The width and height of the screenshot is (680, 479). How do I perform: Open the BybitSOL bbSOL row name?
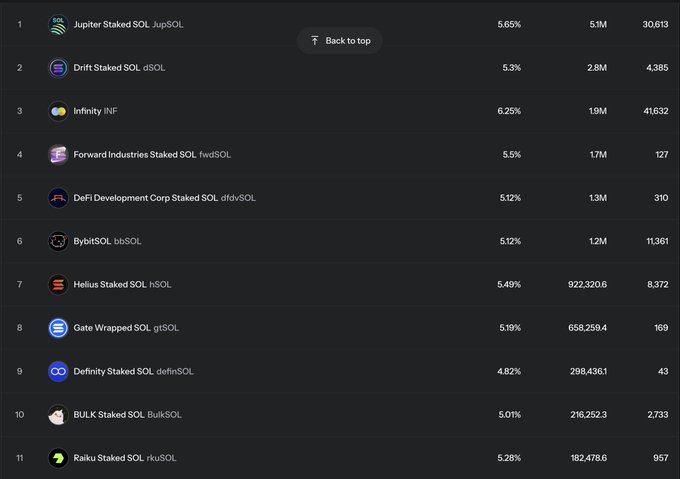click(x=108, y=241)
